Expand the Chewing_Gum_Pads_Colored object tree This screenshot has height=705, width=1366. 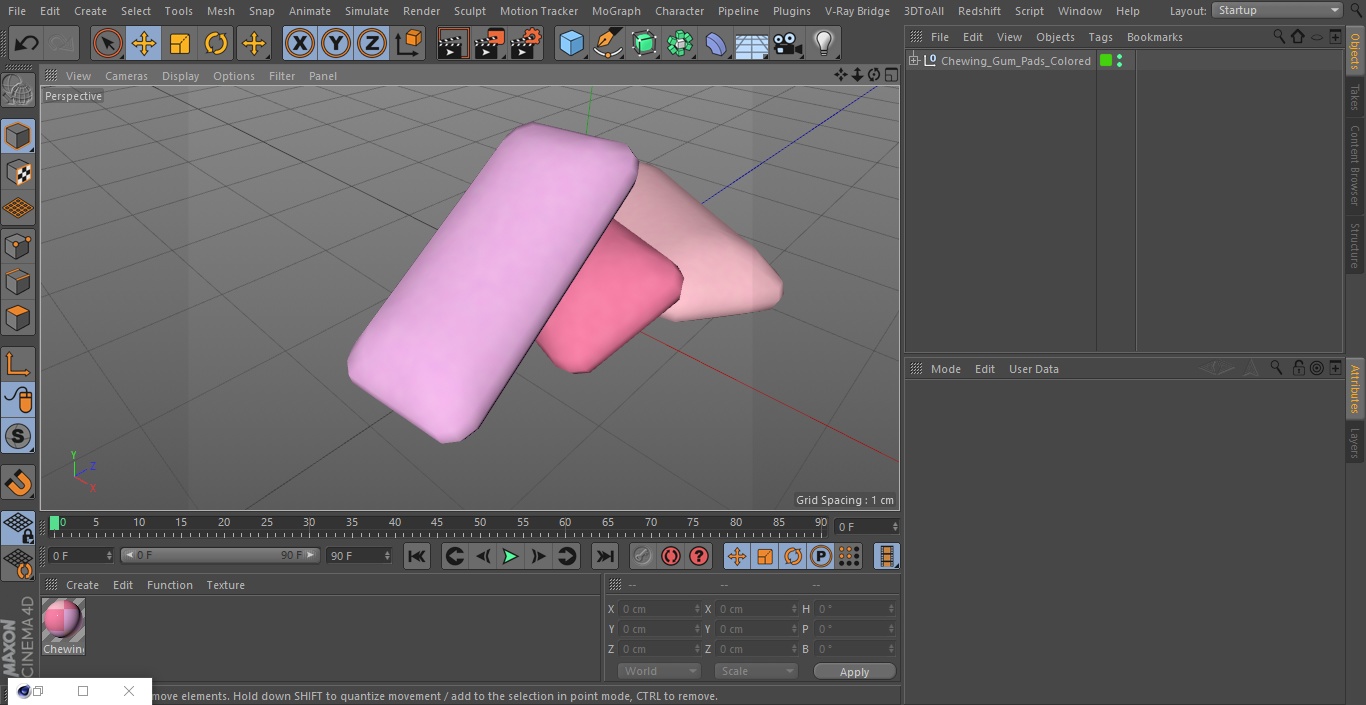coord(913,61)
